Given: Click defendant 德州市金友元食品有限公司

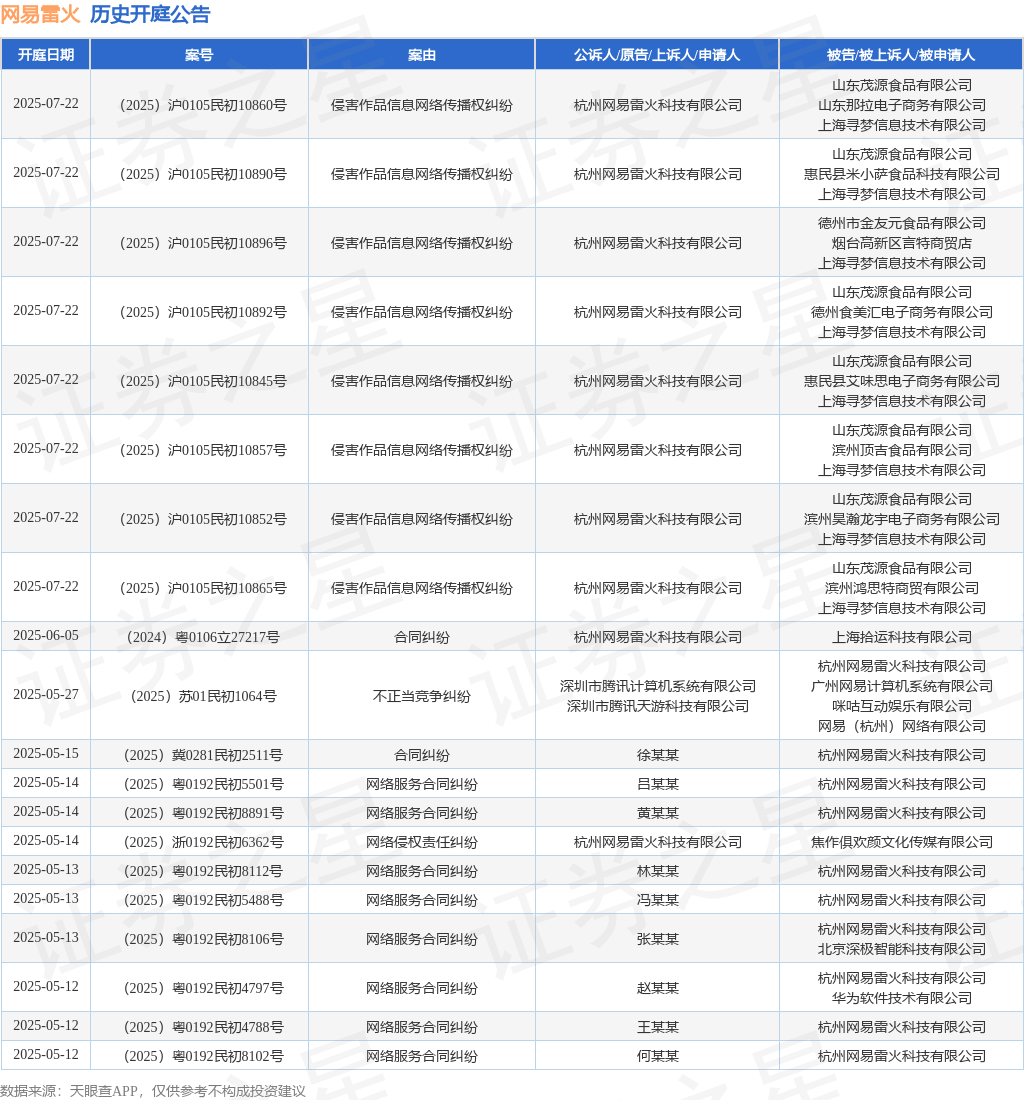Looking at the screenshot, I should click(x=902, y=223).
